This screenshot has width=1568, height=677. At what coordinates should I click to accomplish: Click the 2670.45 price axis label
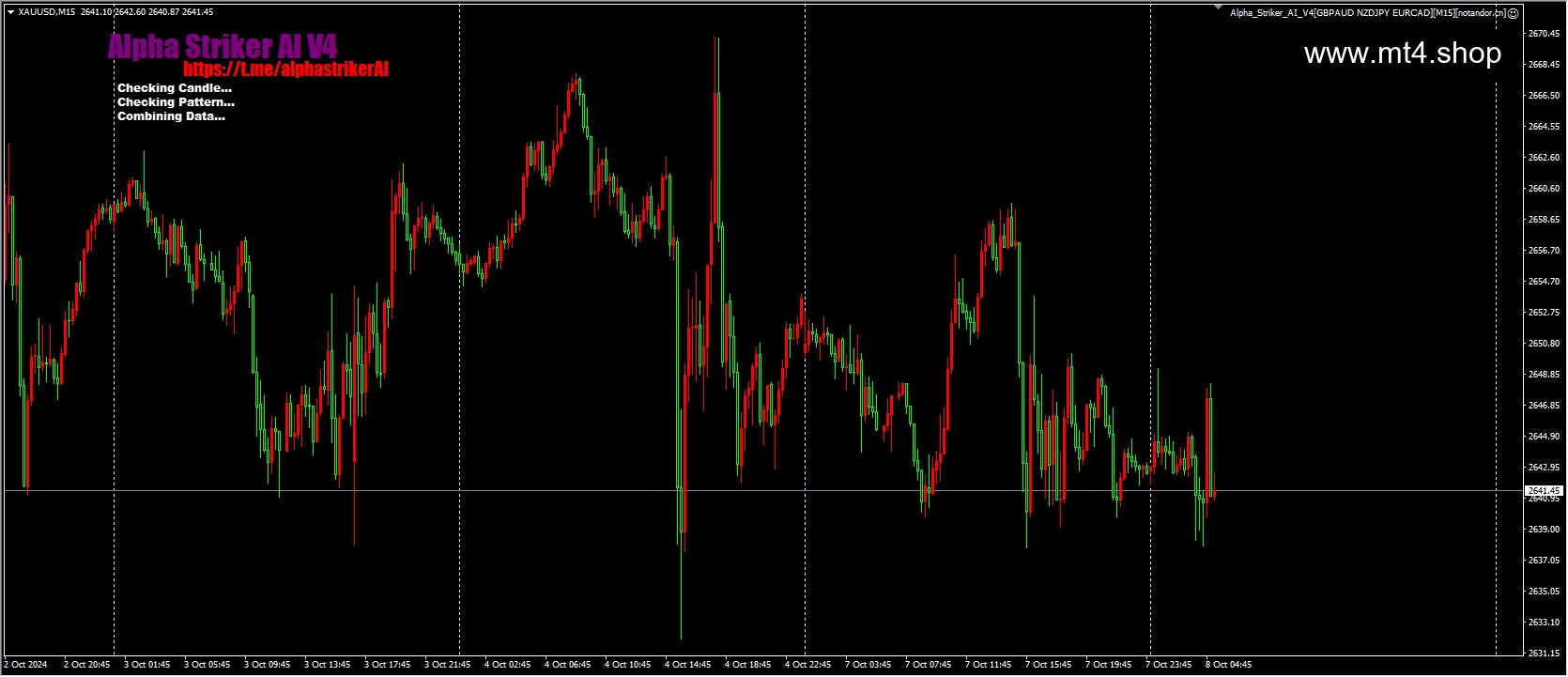1544,34
